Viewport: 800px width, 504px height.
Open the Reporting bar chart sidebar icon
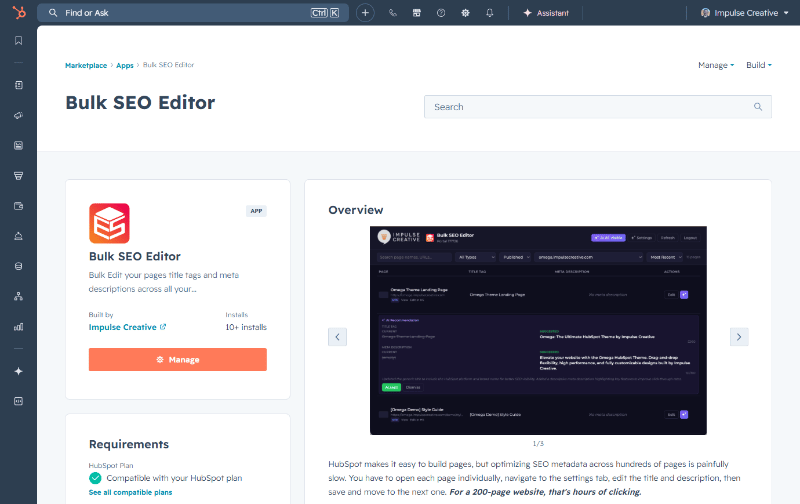pyautogui.click(x=18, y=326)
